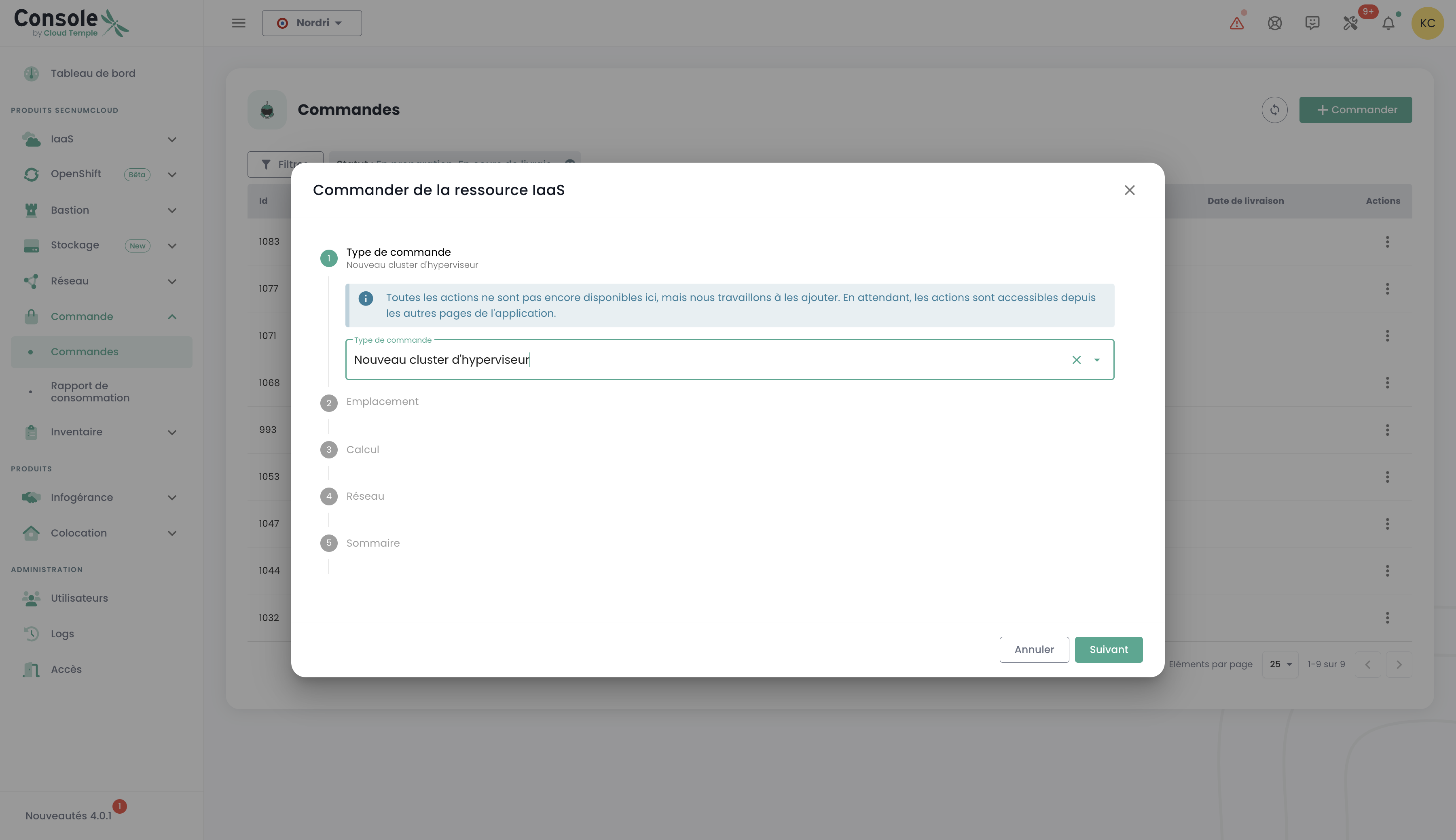Open the Type de commande dropdown arrow
The width and height of the screenshot is (1456, 840).
point(1097,360)
